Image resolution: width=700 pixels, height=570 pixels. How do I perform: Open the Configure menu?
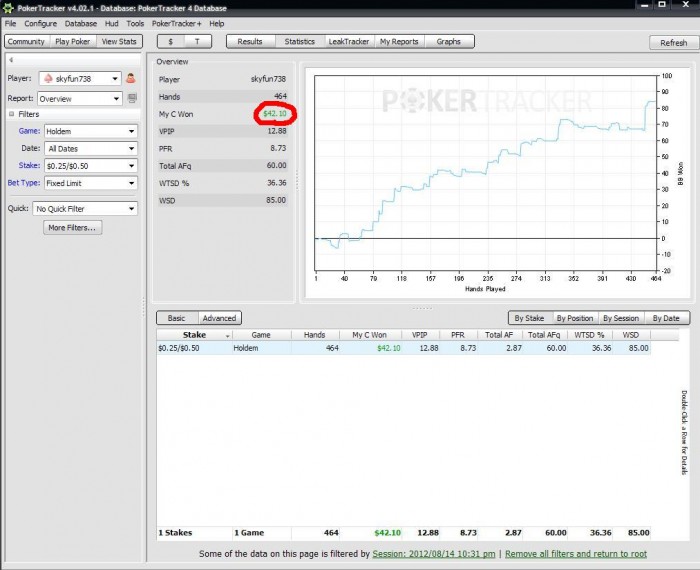point(40,24)
